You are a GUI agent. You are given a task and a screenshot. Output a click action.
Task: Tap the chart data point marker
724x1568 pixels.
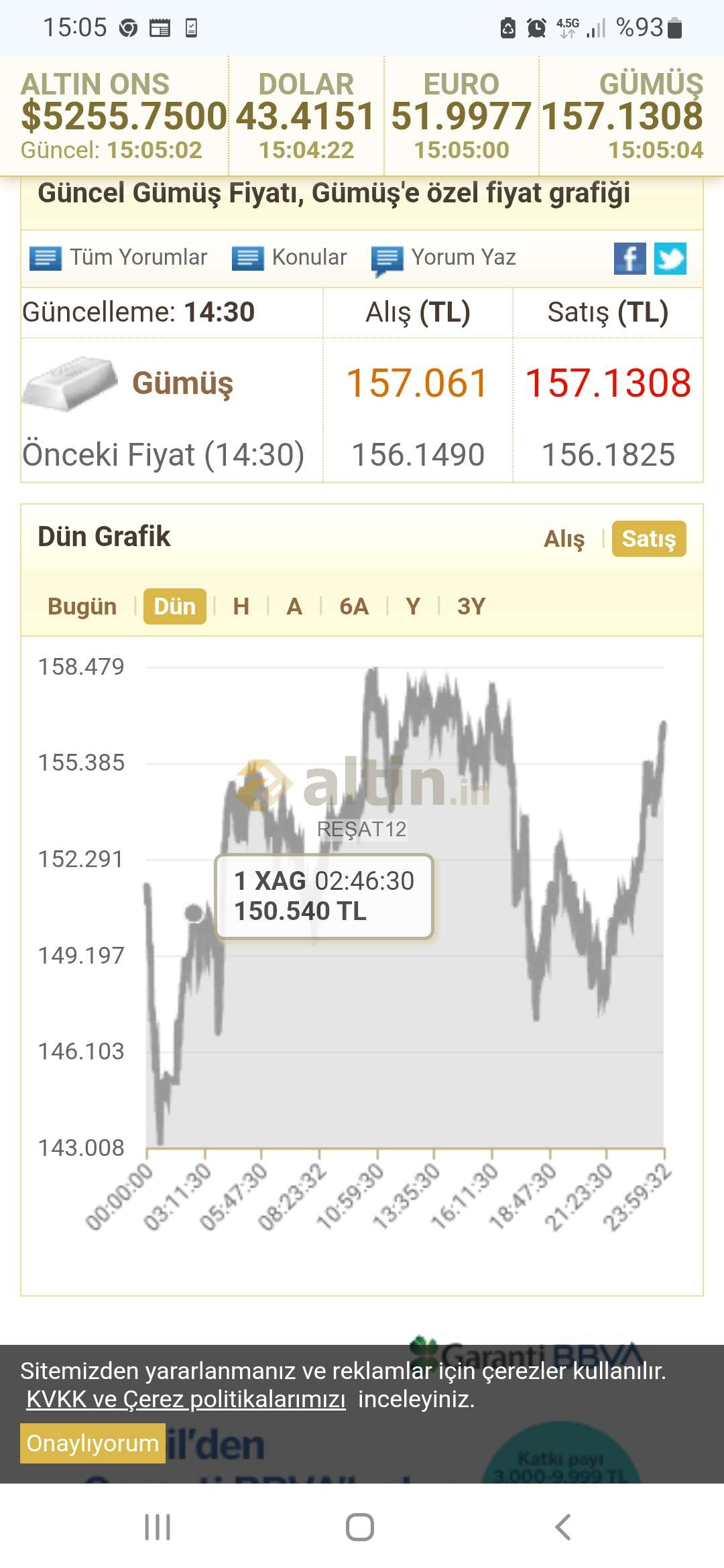194,913
